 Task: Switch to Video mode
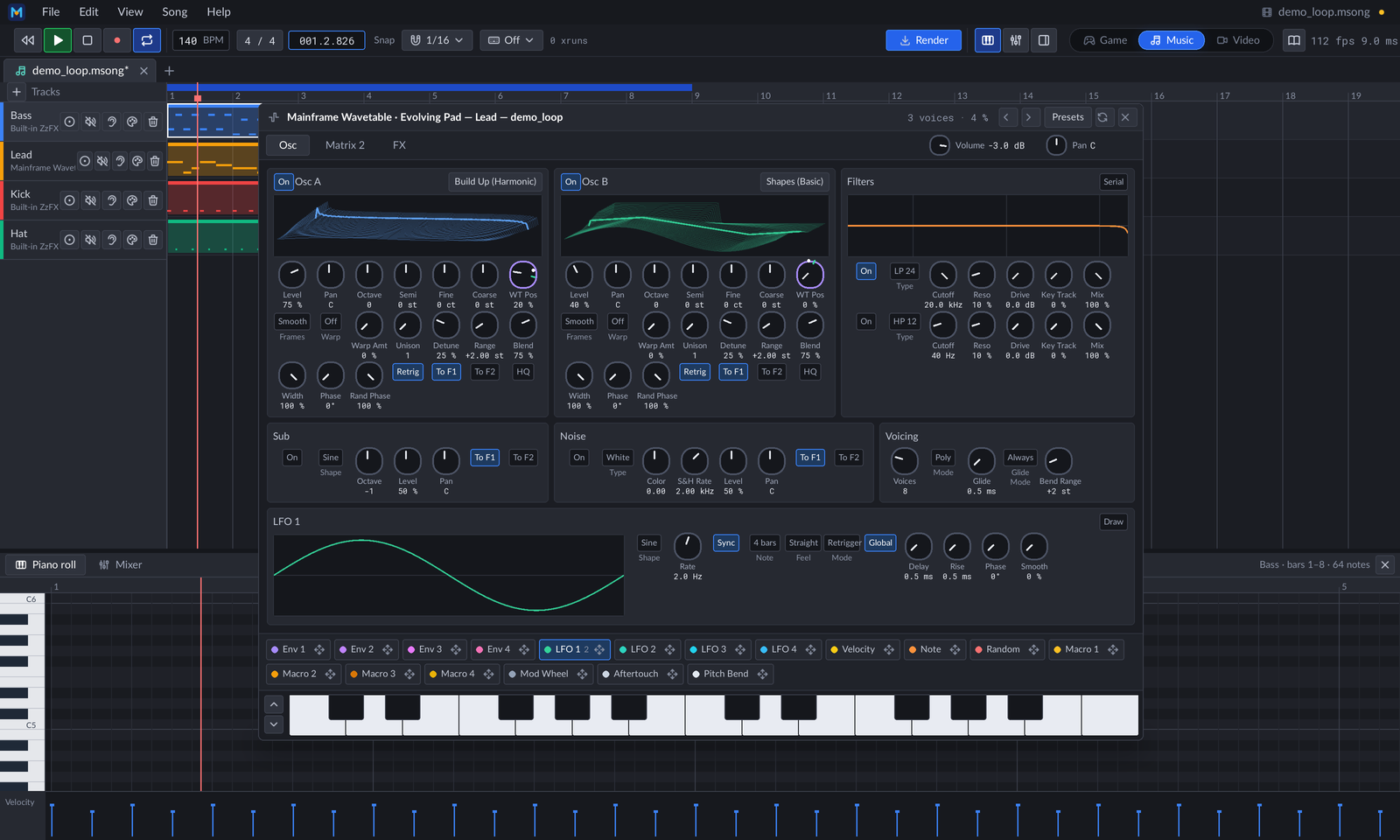click(1238, 40)
